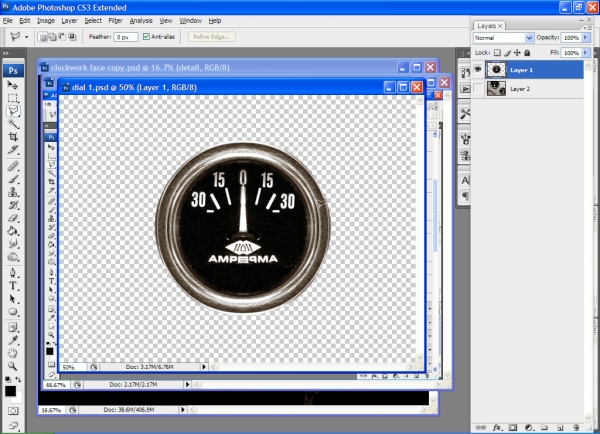Toggle lock all

(527, 53)
